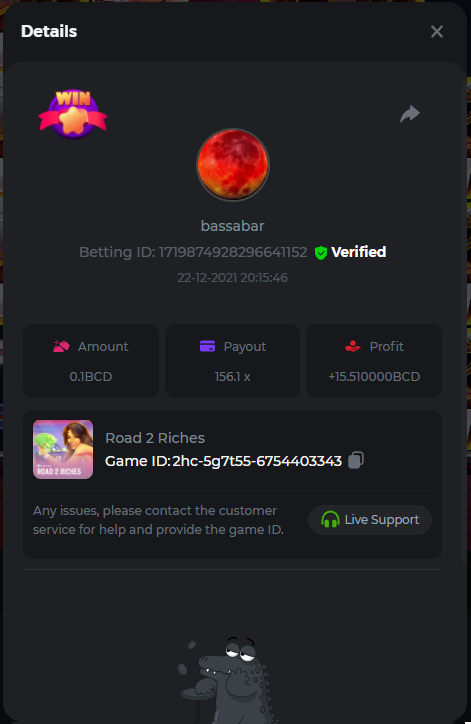
Task: Open bassabar's red moon avatar
Action: coord(233,165)
